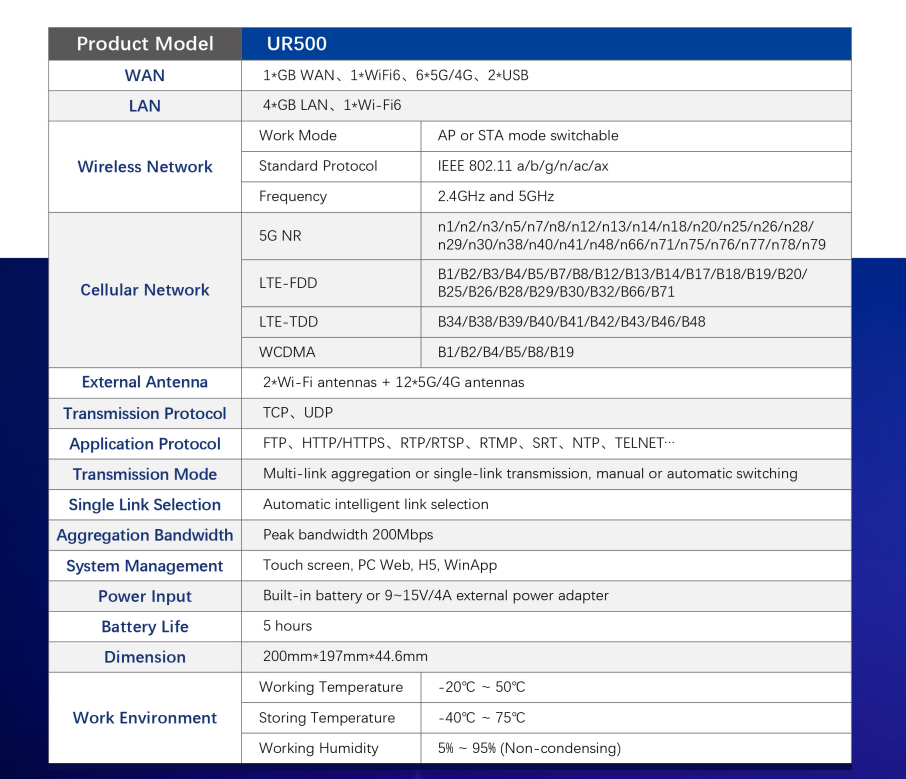Click the Single Link Selection label
The image size is (906, 779).
[x=145, y=505]
